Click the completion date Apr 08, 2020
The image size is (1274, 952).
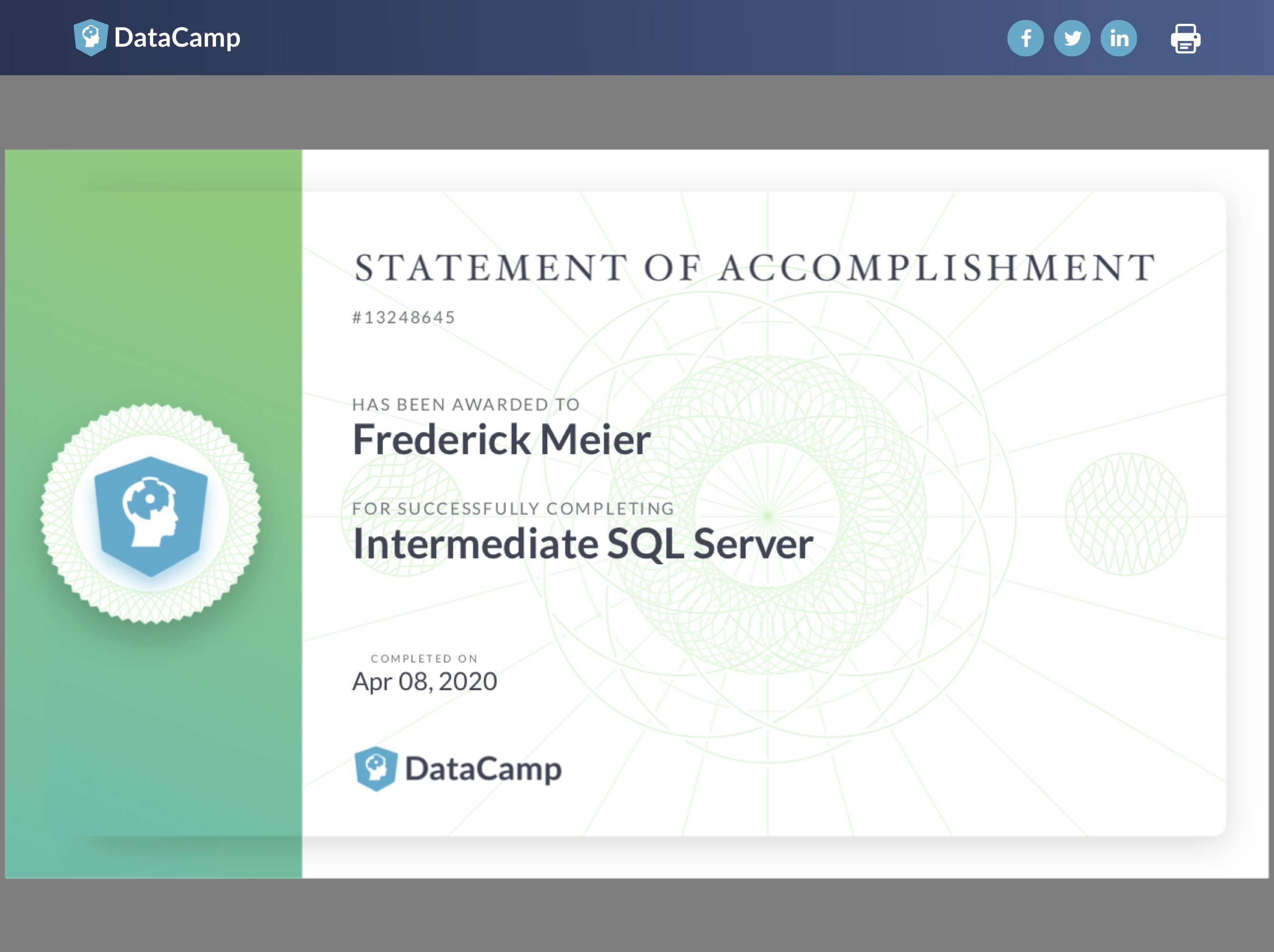click(425, 682)
